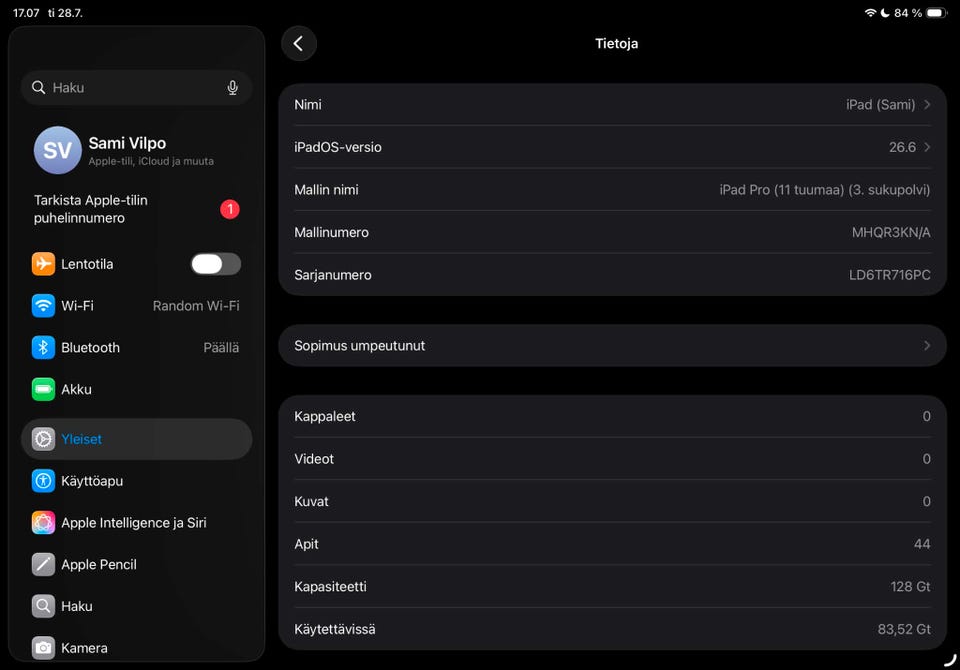Click the Haku search field
This screenshot has height=670, width=960.
click(x=137, y=88)
